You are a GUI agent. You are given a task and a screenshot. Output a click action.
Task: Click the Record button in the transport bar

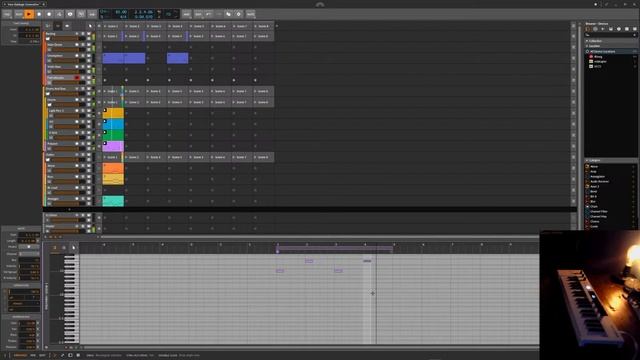pyautogui.click(x=49, y=14)
